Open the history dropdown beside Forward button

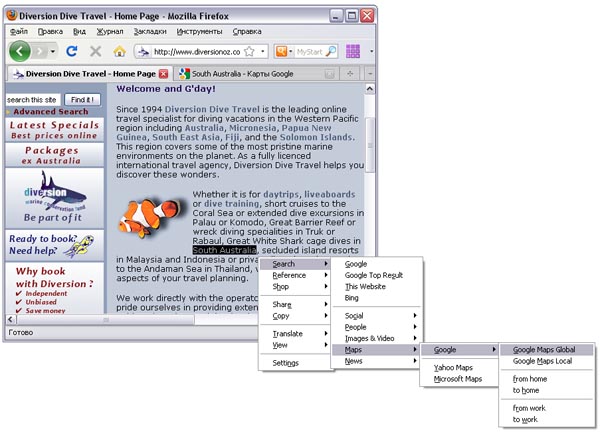tap(53, 51)
